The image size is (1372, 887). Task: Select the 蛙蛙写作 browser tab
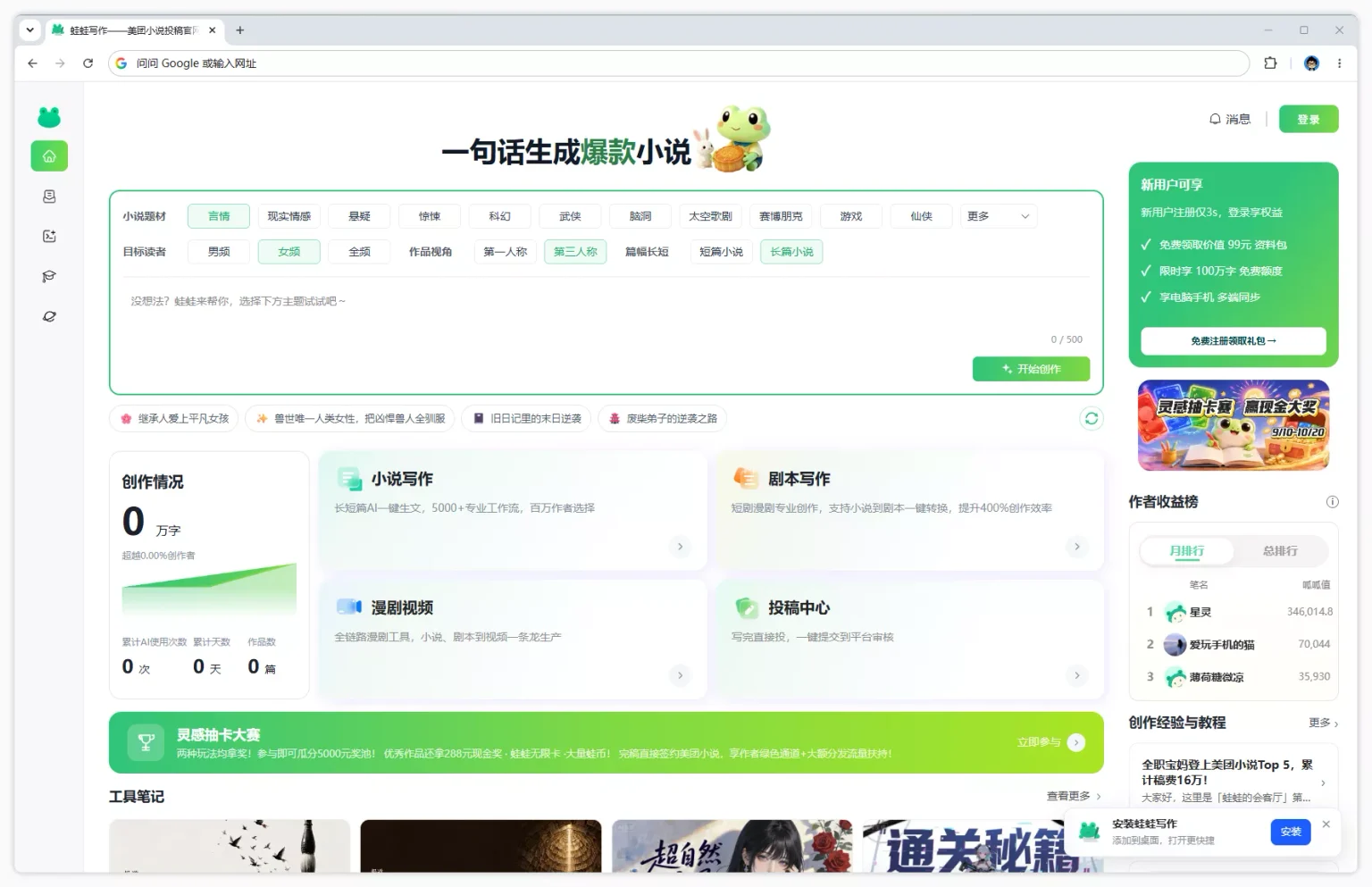(134, 30)
